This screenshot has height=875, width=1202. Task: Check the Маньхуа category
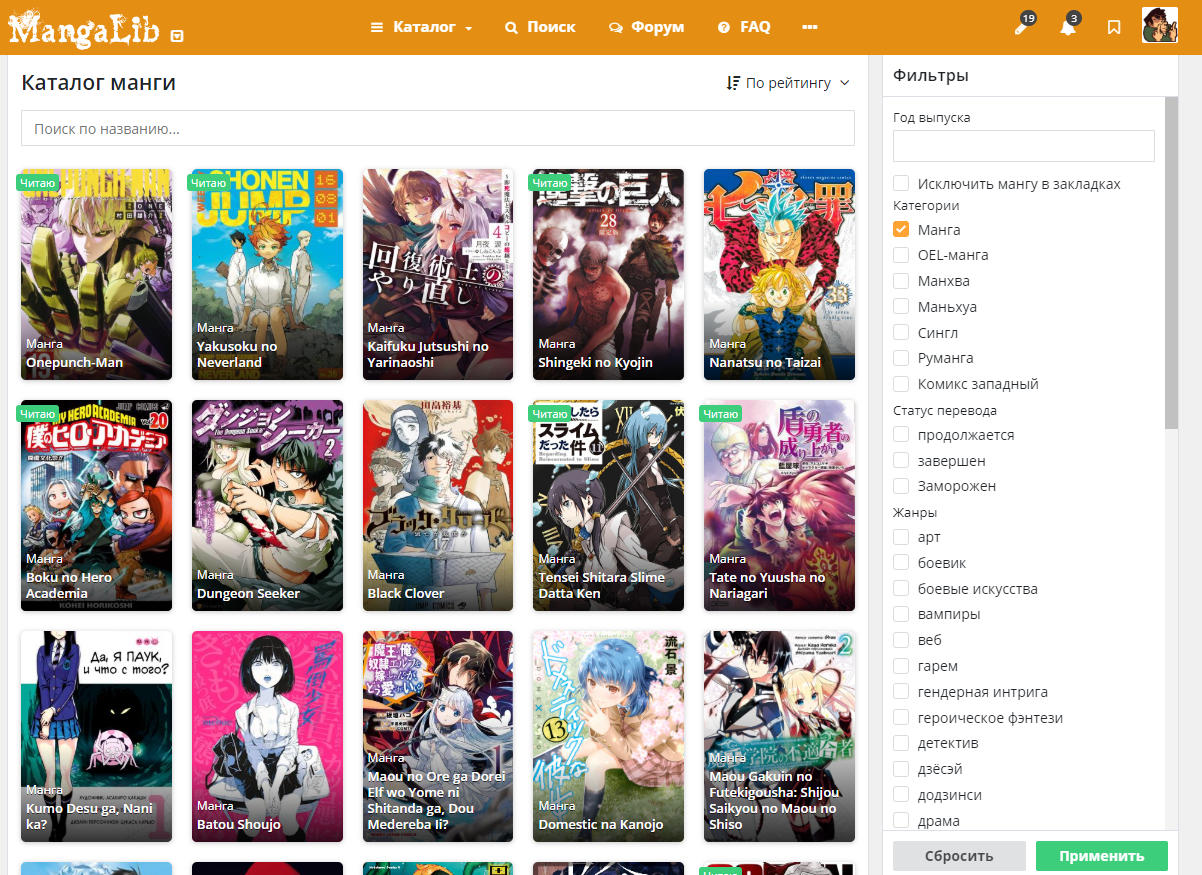pos(901,307)
